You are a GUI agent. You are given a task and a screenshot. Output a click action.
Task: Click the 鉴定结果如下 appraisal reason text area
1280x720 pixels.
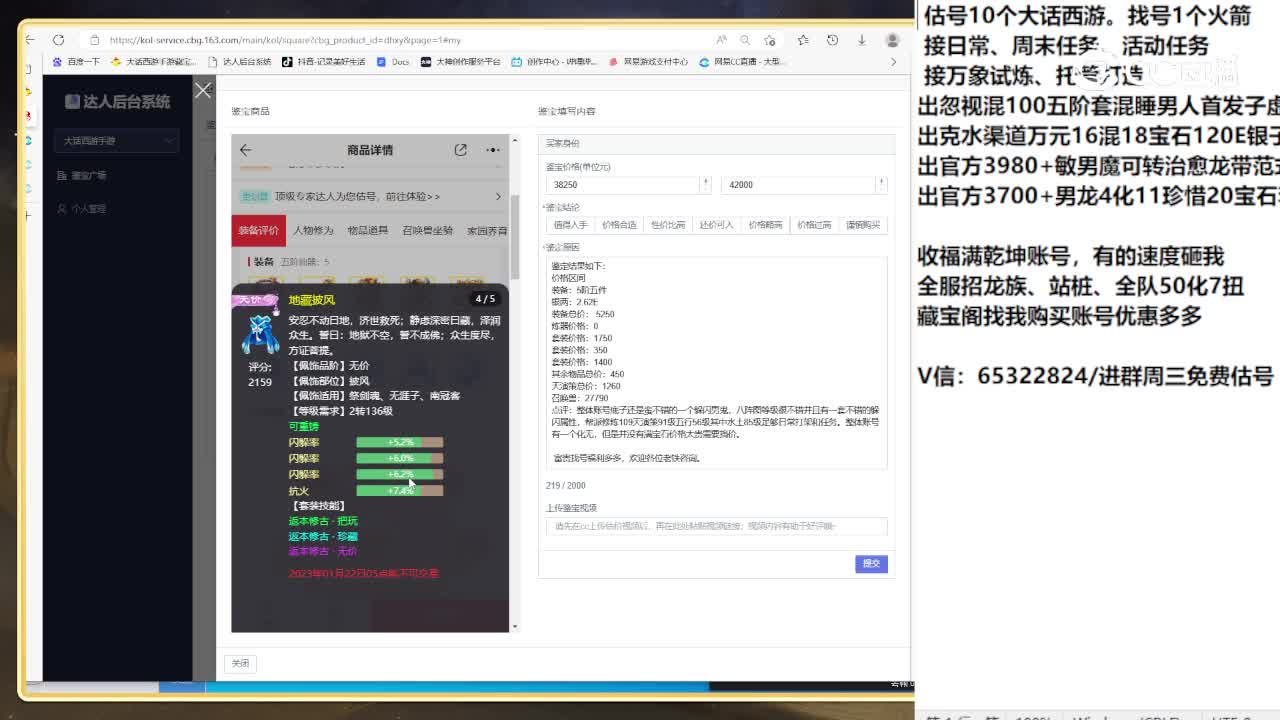click(716, 363)
